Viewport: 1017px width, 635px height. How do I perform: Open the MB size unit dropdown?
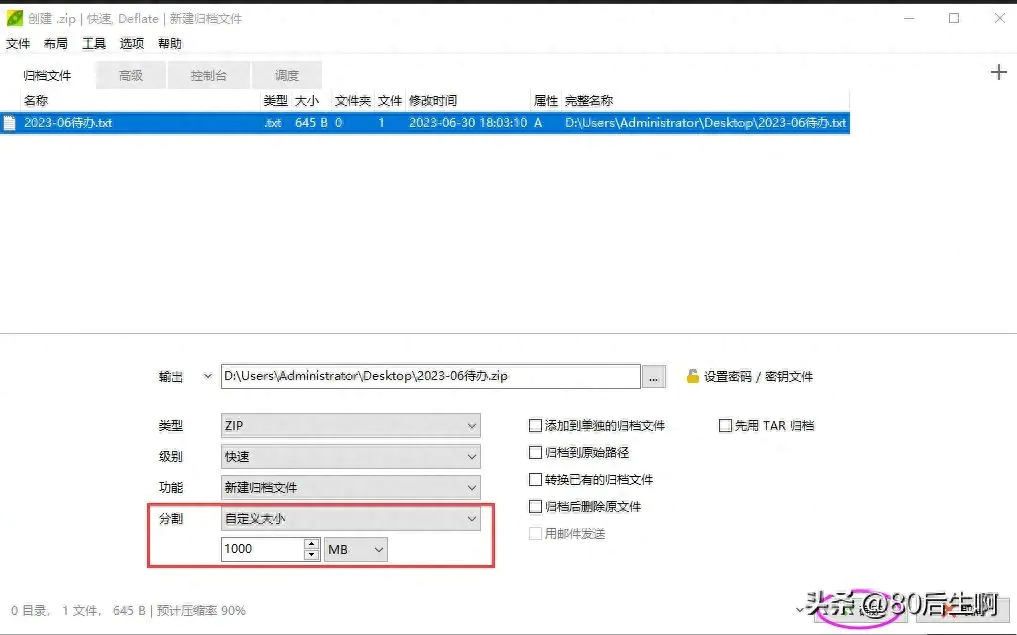coord(356,549)
